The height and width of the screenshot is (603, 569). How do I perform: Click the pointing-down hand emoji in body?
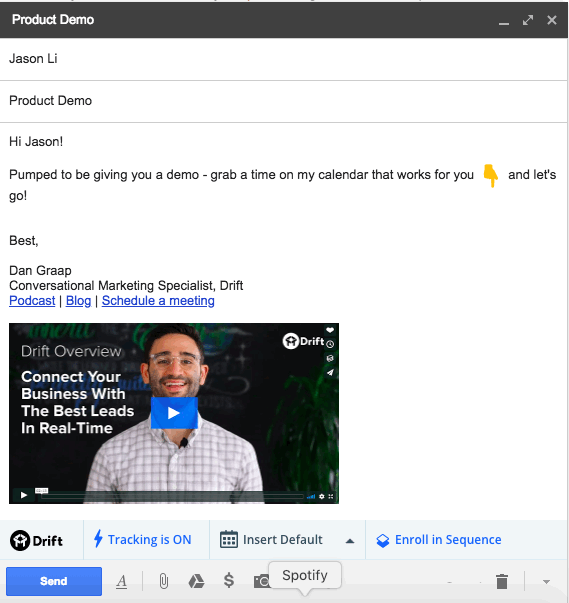[x=491, y=175]
